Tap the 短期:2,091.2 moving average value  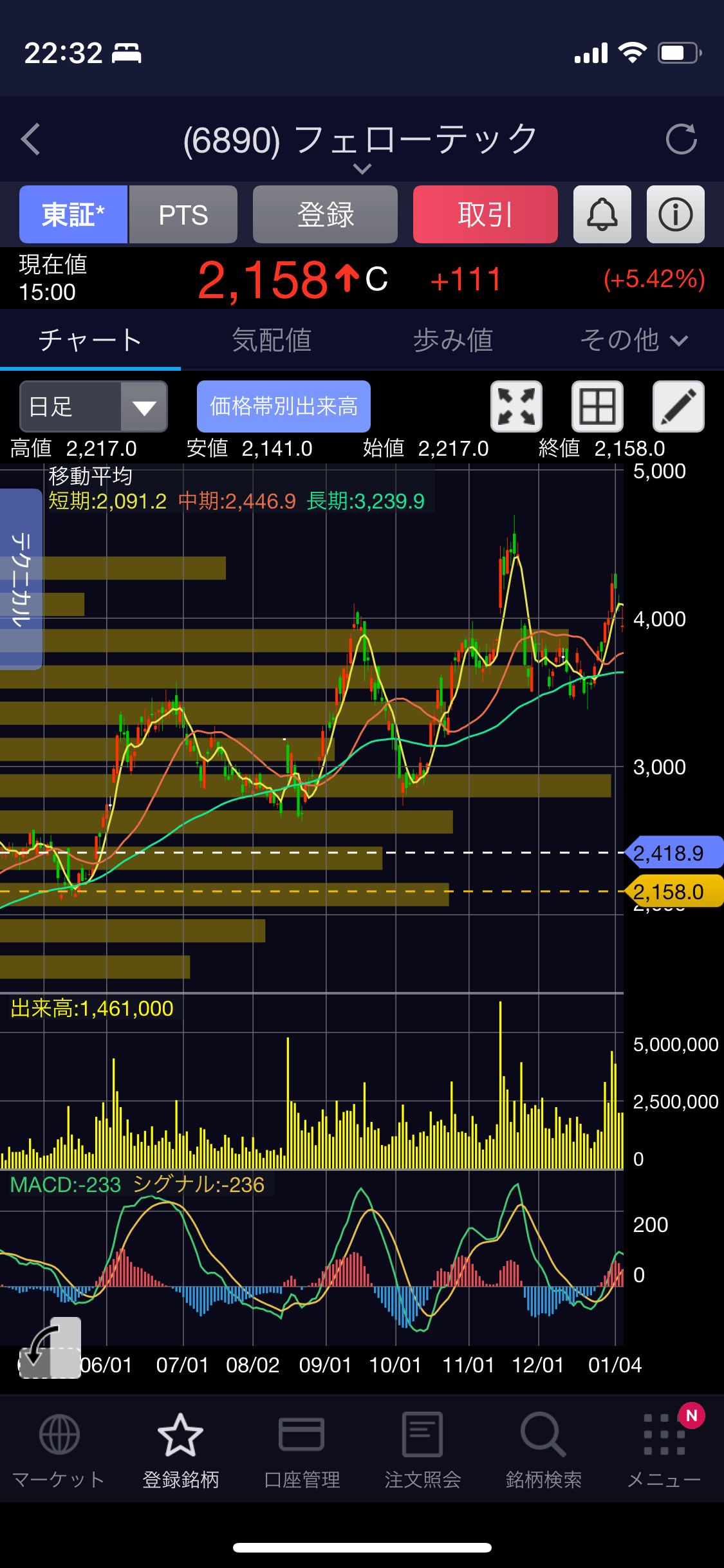[107, 501]
